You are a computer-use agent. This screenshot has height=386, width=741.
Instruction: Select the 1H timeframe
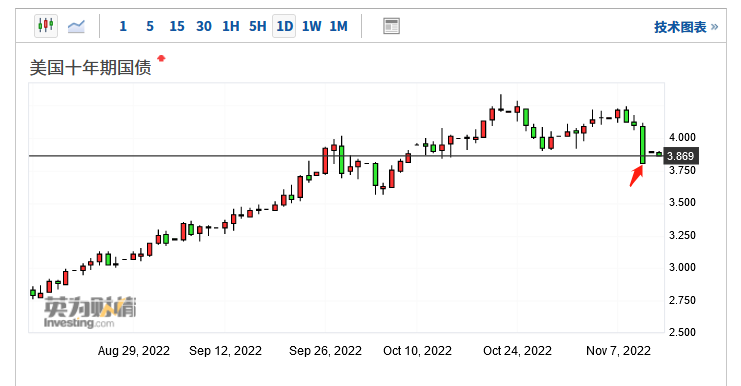(x=231, y=26)
